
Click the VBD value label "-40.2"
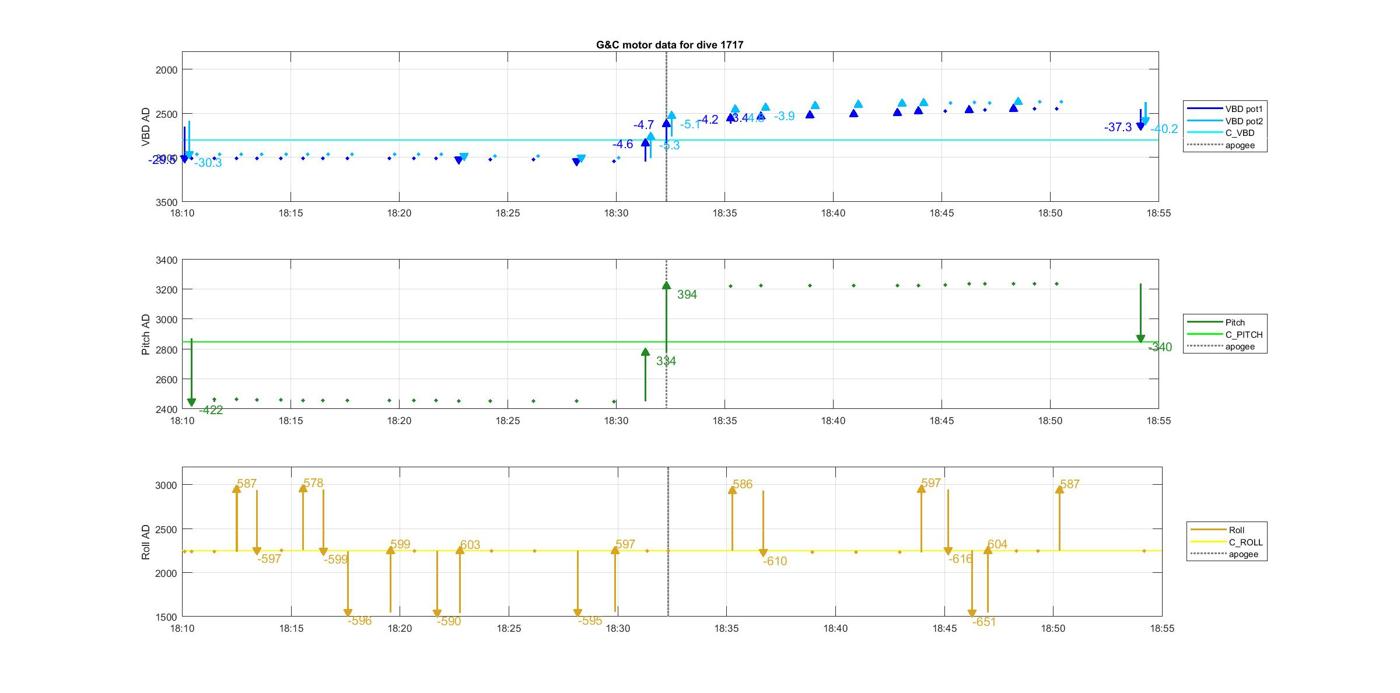click(x=1164, y=129)
